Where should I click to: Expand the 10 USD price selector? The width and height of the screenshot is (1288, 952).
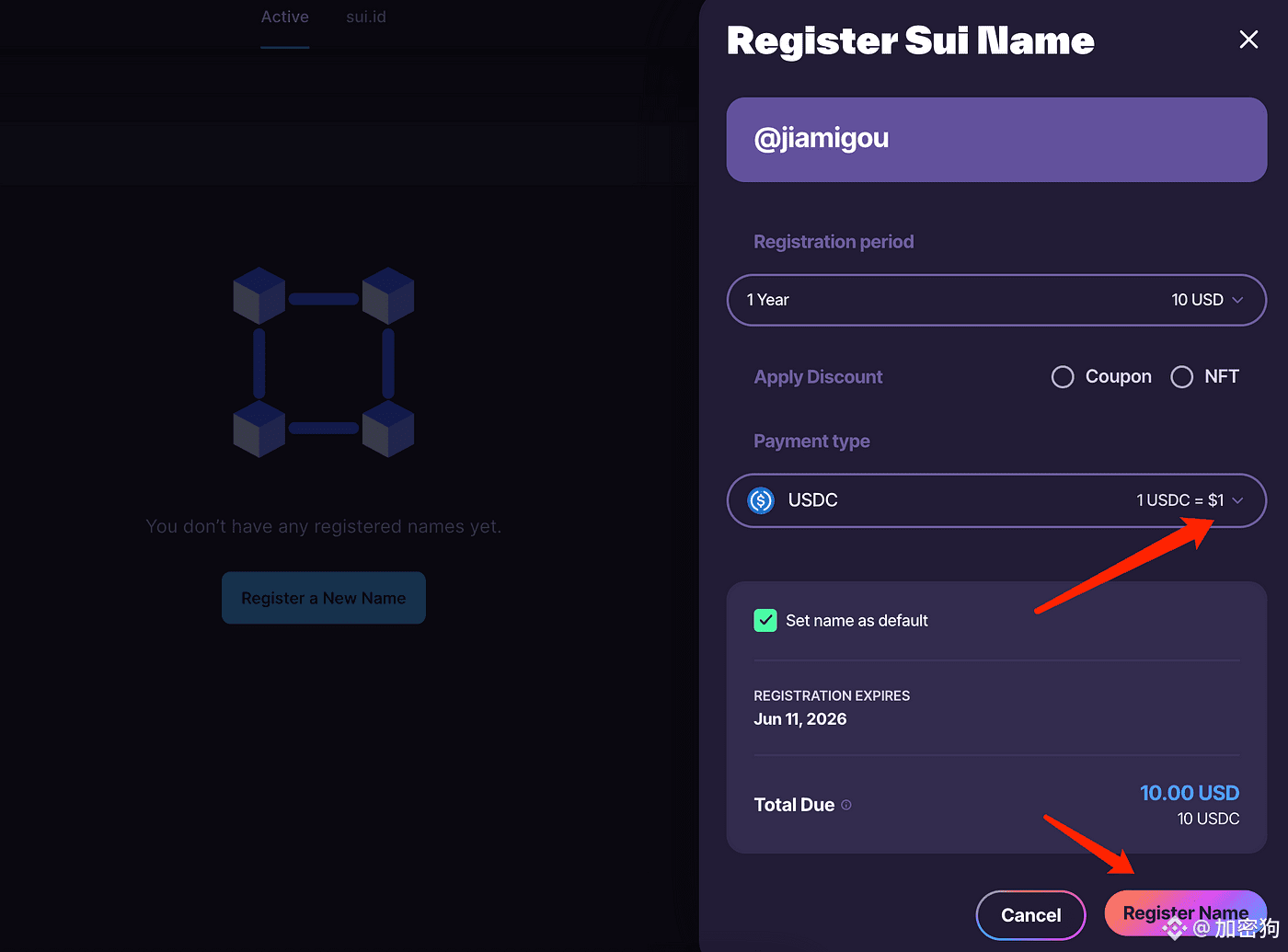click(1207, 300)
